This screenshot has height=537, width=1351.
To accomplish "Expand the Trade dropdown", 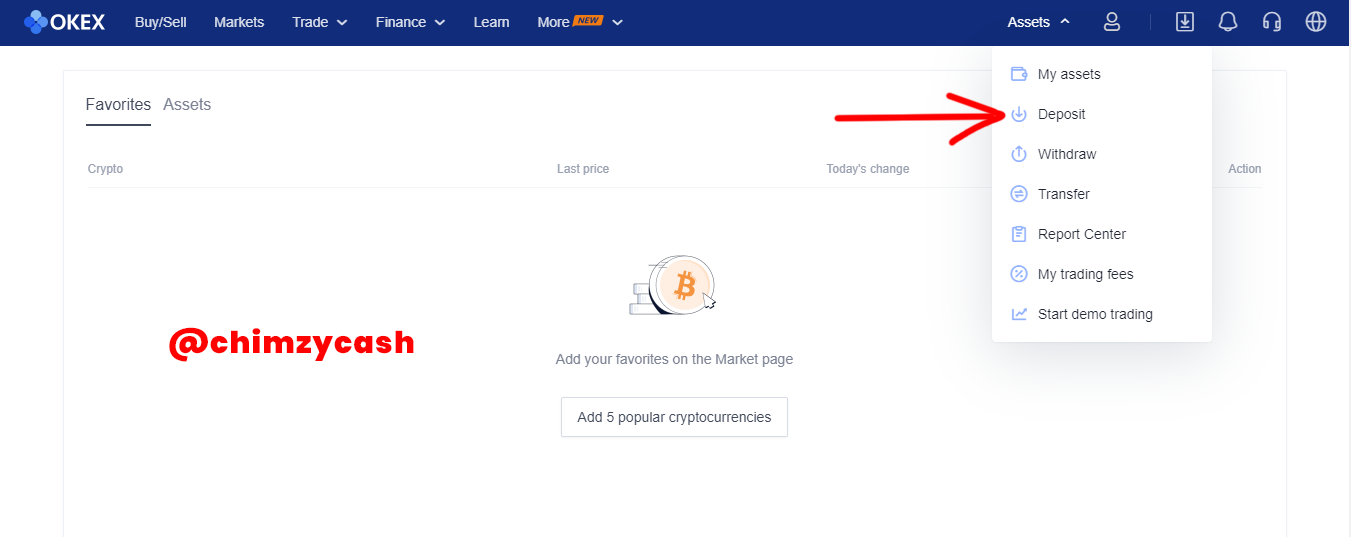I will 320,22.
